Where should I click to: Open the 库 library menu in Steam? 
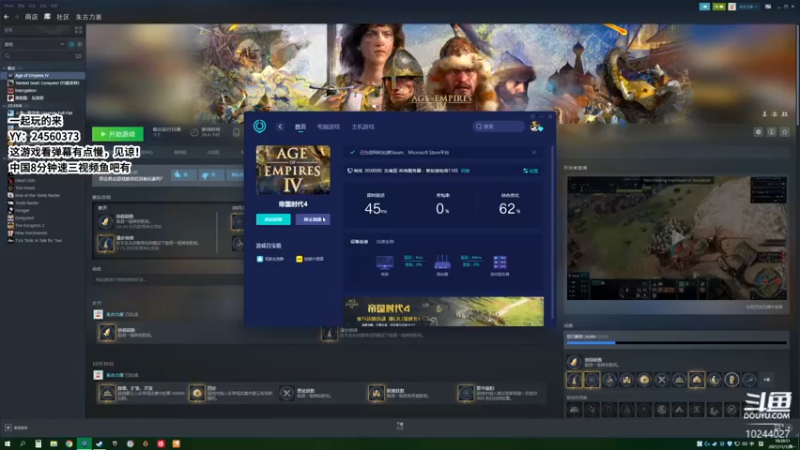point(47,17)
